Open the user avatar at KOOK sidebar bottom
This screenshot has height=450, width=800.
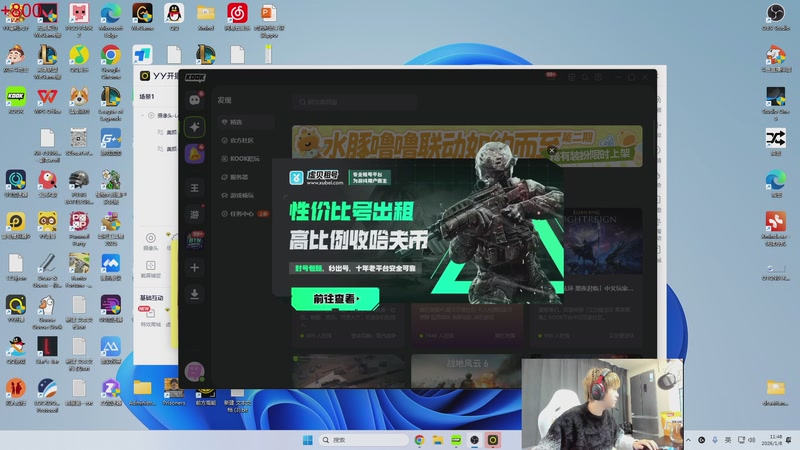click(194, 371)
